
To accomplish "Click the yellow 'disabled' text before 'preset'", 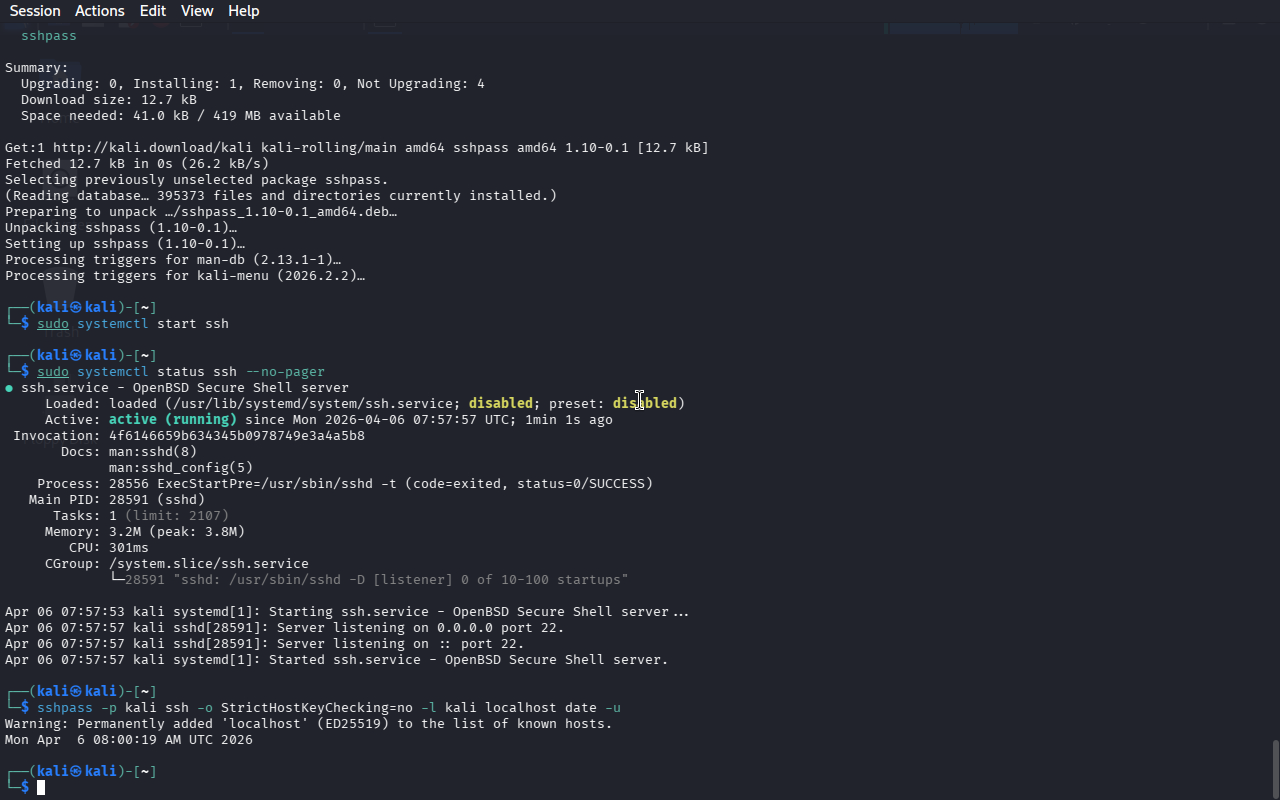I will click(x=500, y=404).
